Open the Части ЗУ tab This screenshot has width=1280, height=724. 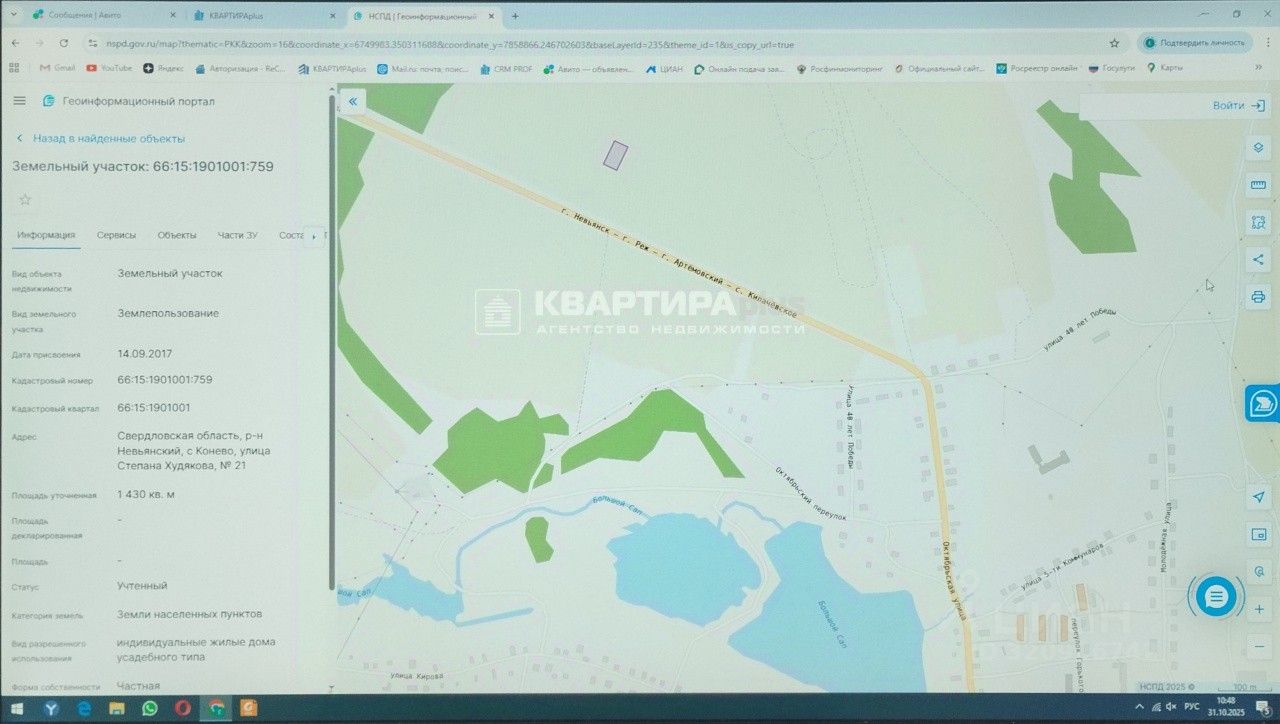pos(238,235)
